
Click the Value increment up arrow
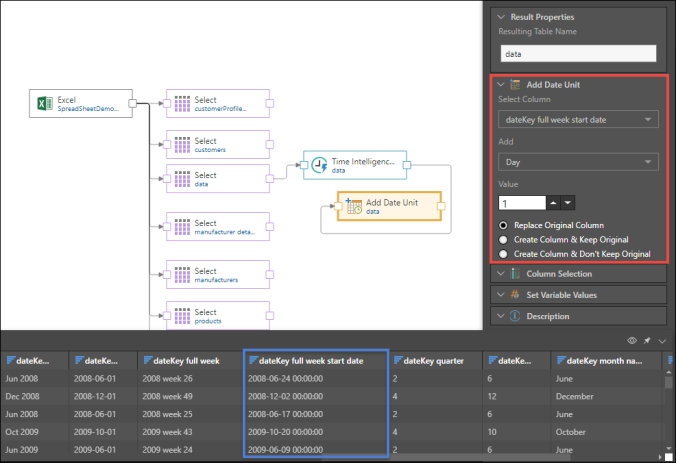[x=554, y=203]
